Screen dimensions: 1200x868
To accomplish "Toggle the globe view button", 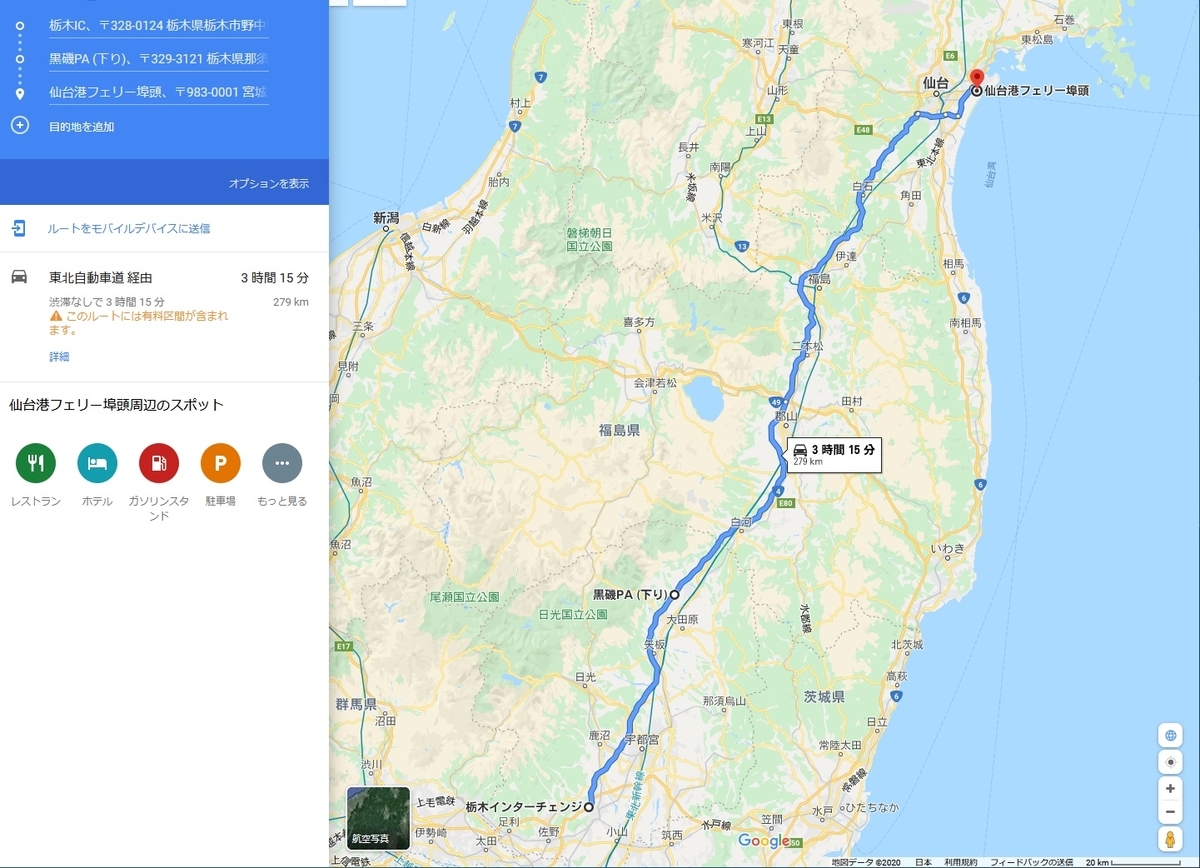I will tap(1170, 735).
